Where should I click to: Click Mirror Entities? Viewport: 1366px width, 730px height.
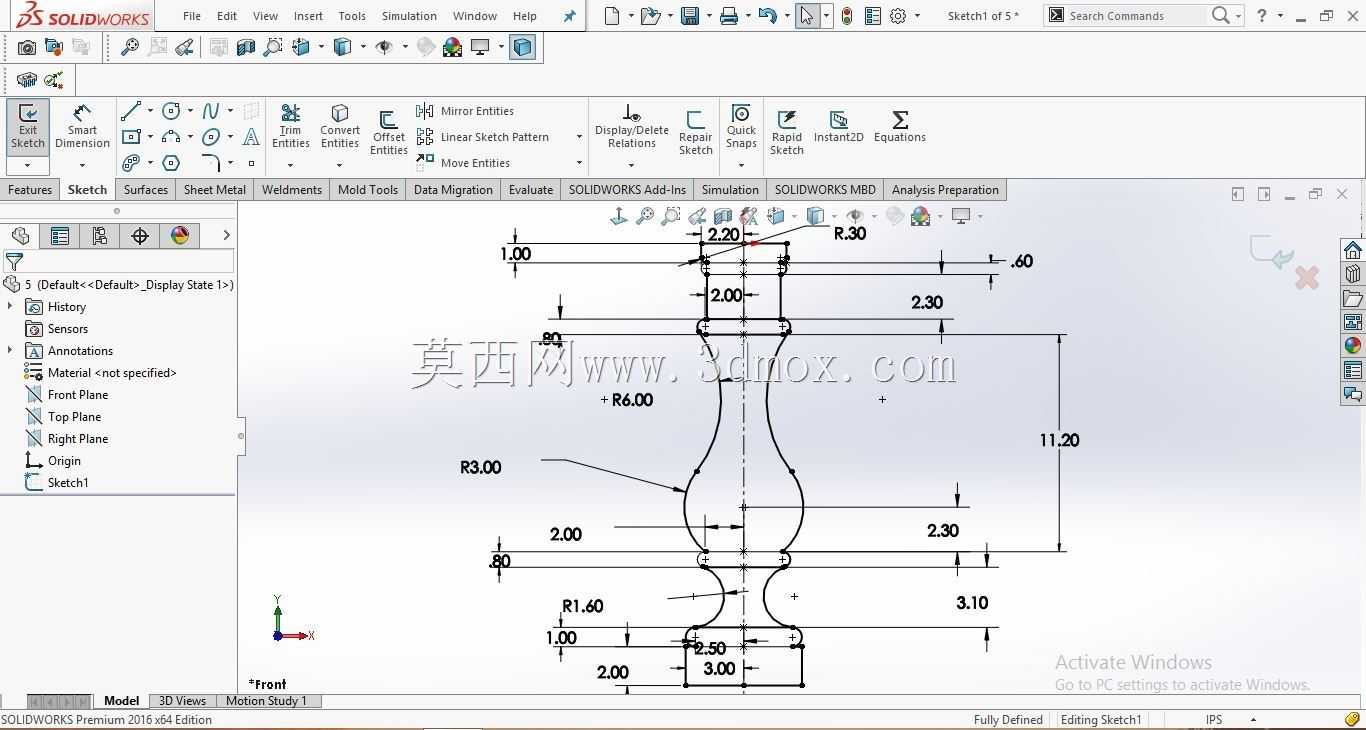coord(465,111)
